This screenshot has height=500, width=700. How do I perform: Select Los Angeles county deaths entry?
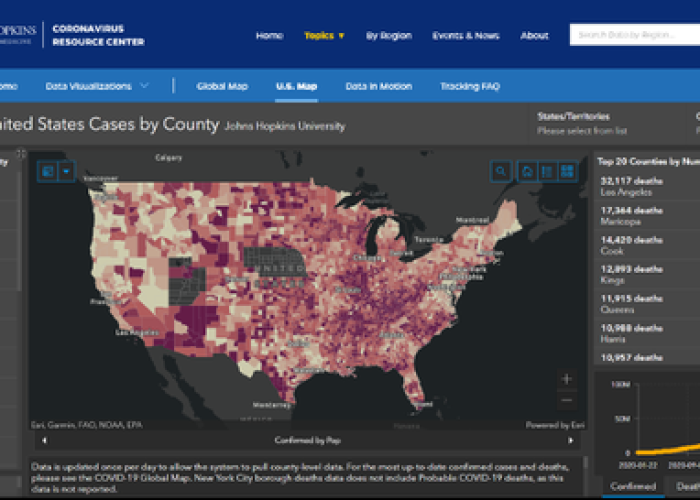647,187
